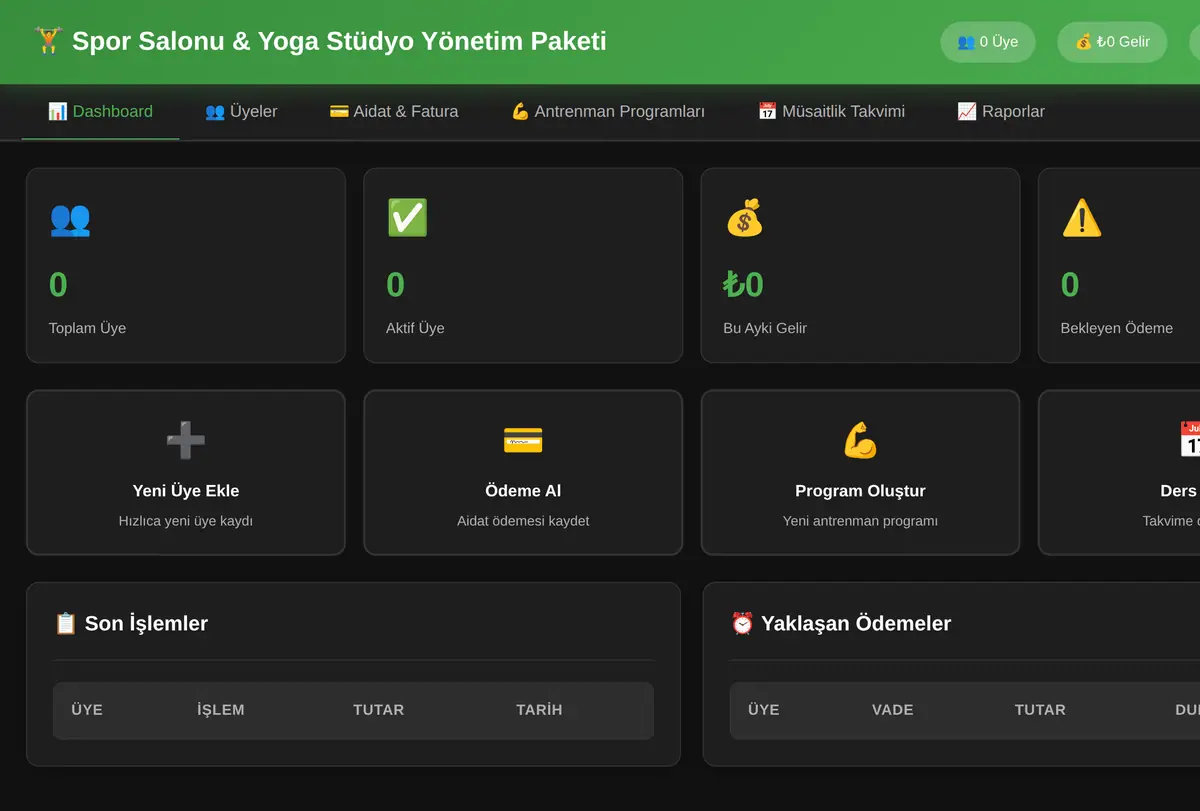This screenshot has height=811, width=1200.
Task: Click TUTAR column header in Yaklaşan Ödemeler
Action: (1040, 710)
